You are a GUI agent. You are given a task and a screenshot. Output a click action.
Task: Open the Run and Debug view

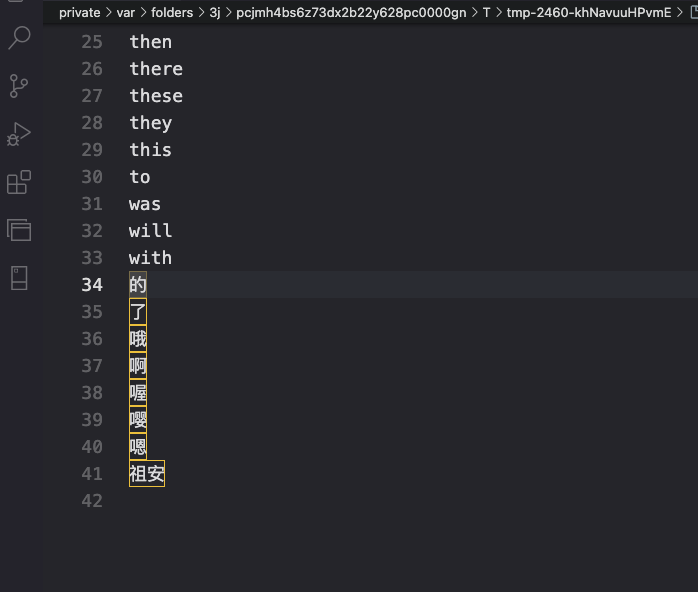19,134
